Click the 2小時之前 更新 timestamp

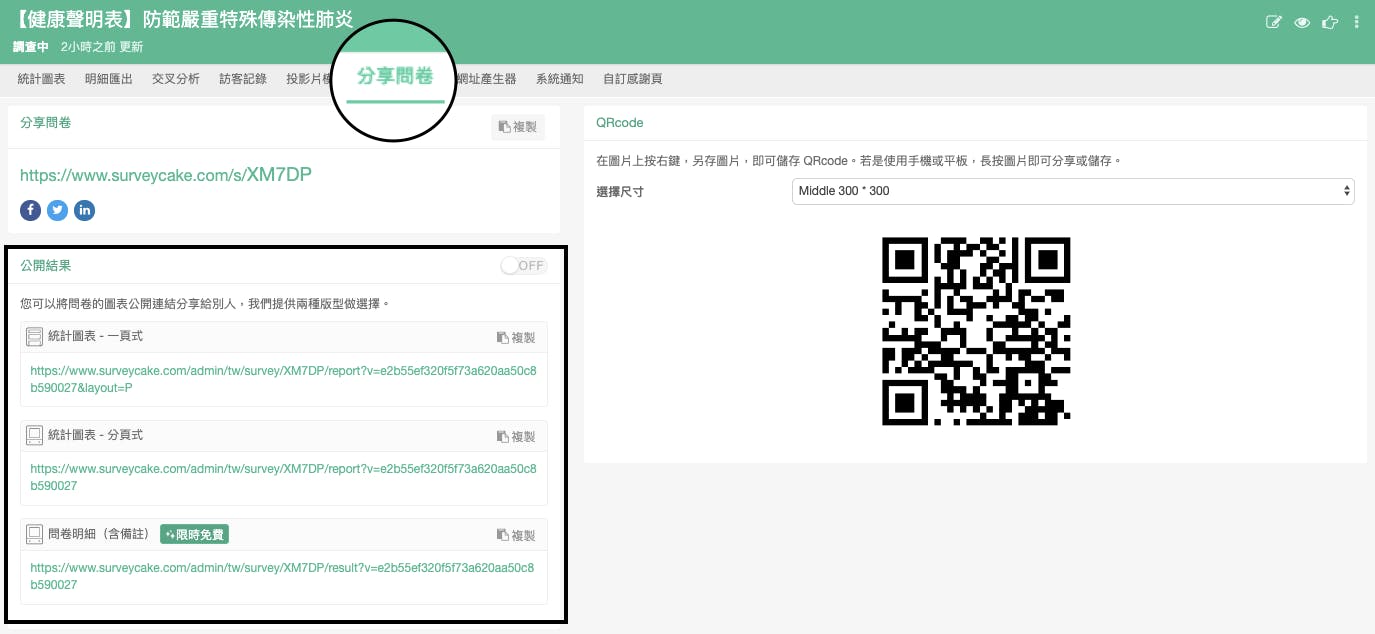pyautogui.click(x=102, y=47)
